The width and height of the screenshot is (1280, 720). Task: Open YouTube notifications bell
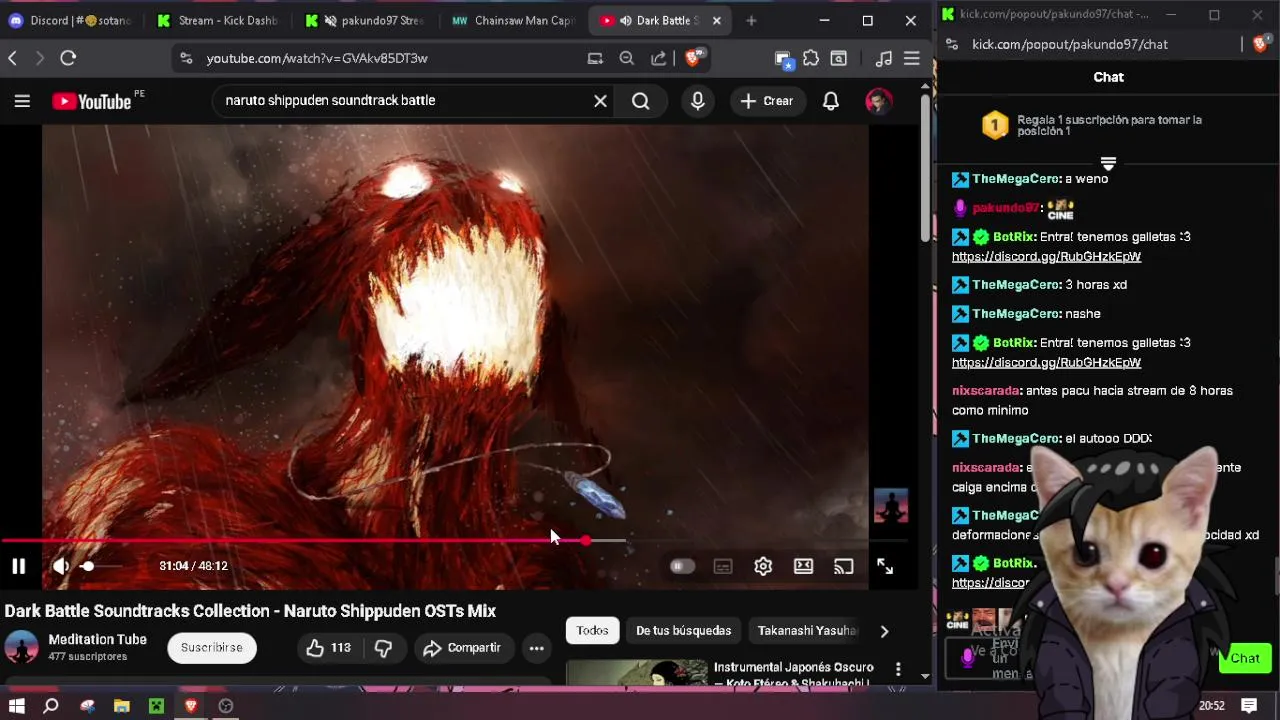tap(831, 101)
